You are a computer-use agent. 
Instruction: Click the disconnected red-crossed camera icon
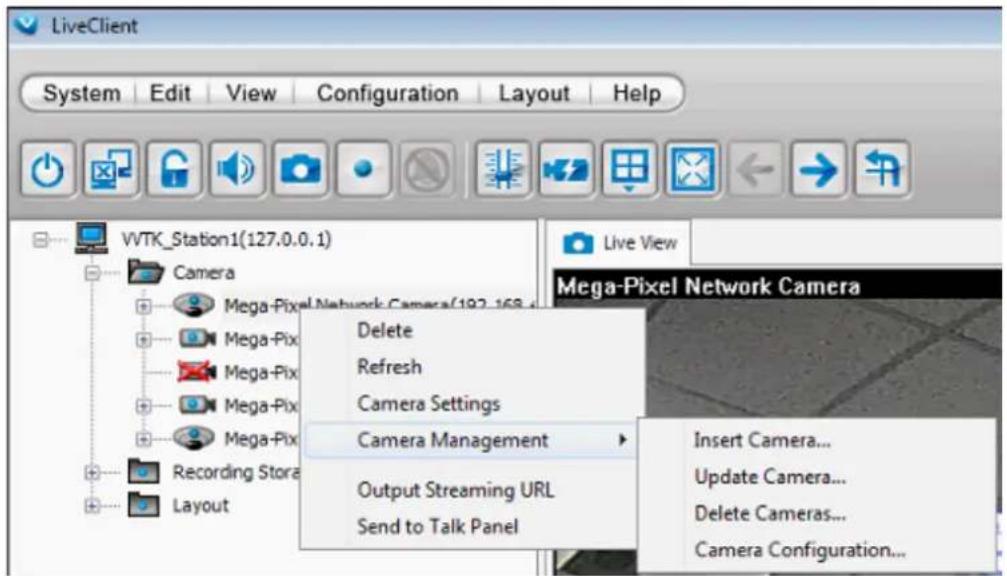pyautogui.click(x=197, y=371)
